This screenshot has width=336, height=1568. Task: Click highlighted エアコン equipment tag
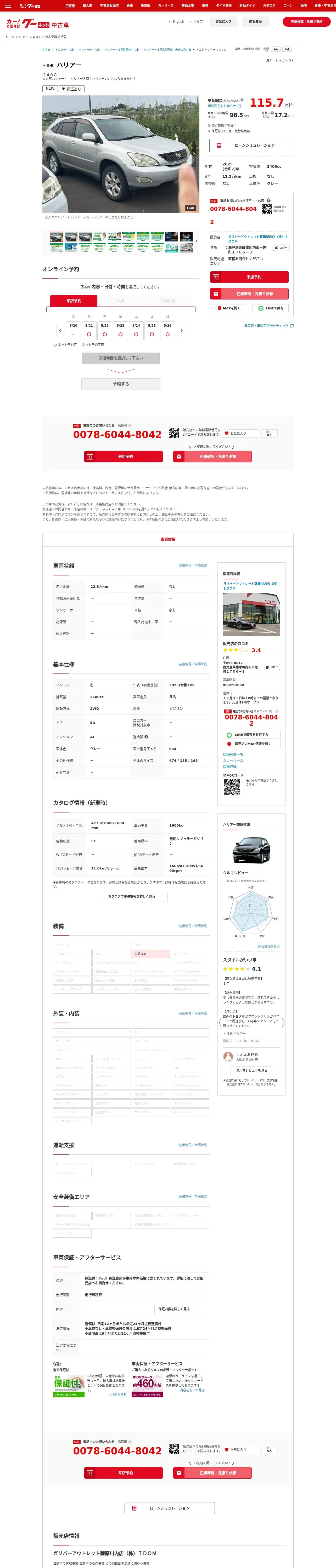[151, 954]
